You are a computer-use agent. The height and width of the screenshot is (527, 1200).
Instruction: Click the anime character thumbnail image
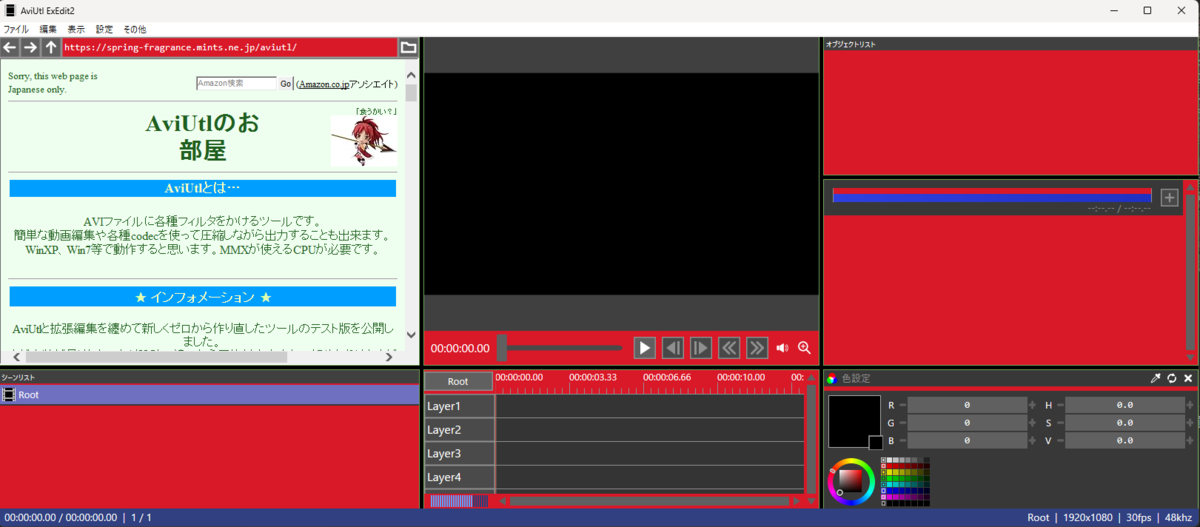[364, 141]
